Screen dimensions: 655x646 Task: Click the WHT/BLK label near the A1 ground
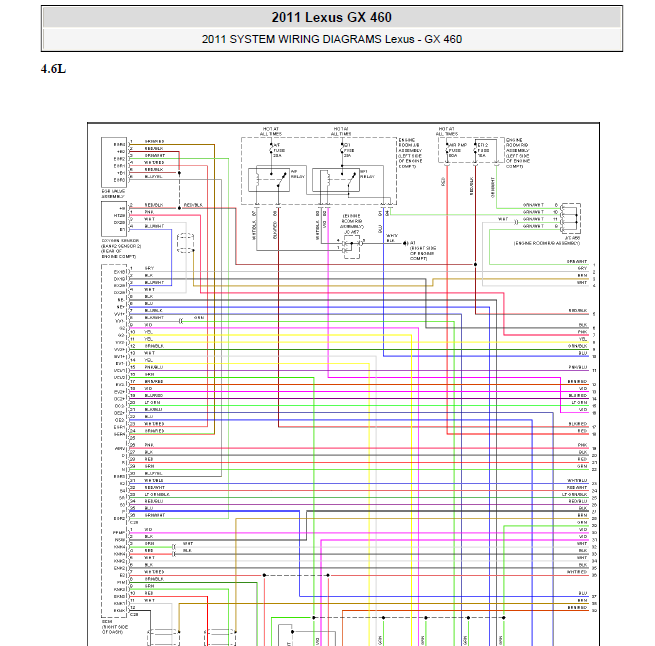391,238
